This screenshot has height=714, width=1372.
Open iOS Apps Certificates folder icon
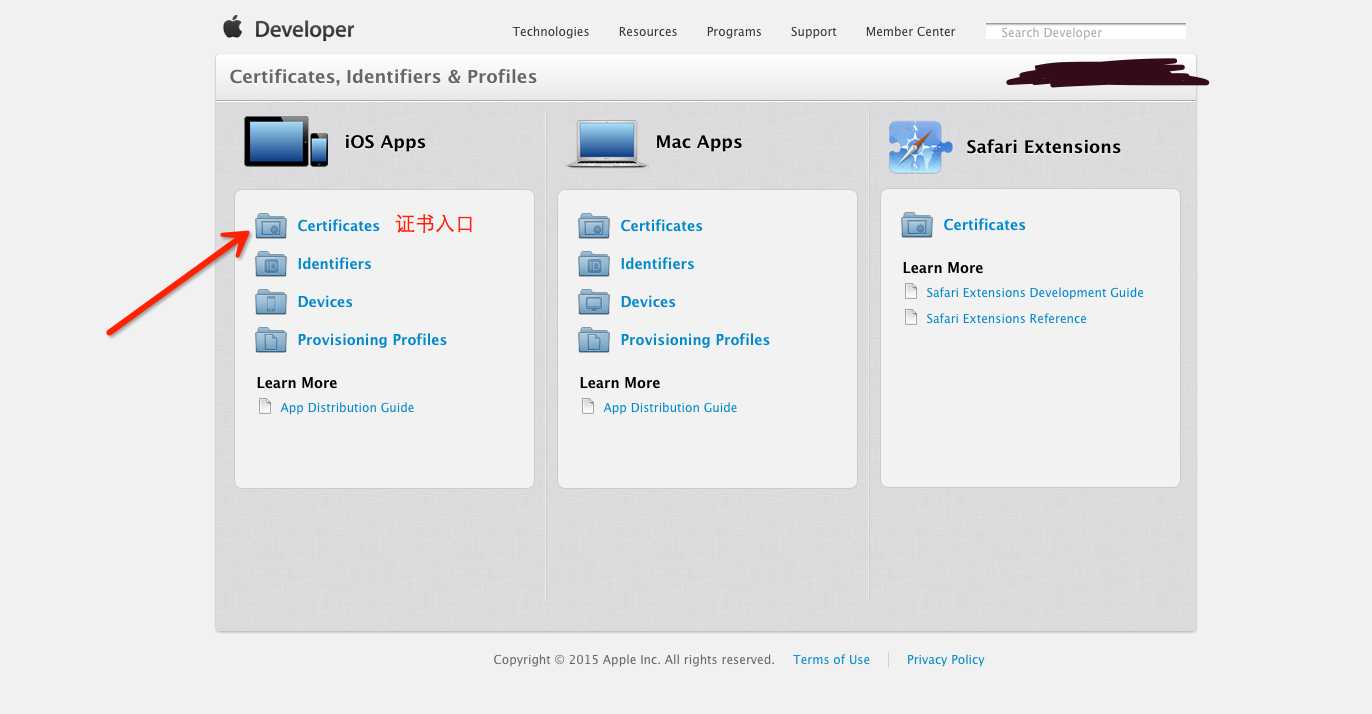[271, 226]
